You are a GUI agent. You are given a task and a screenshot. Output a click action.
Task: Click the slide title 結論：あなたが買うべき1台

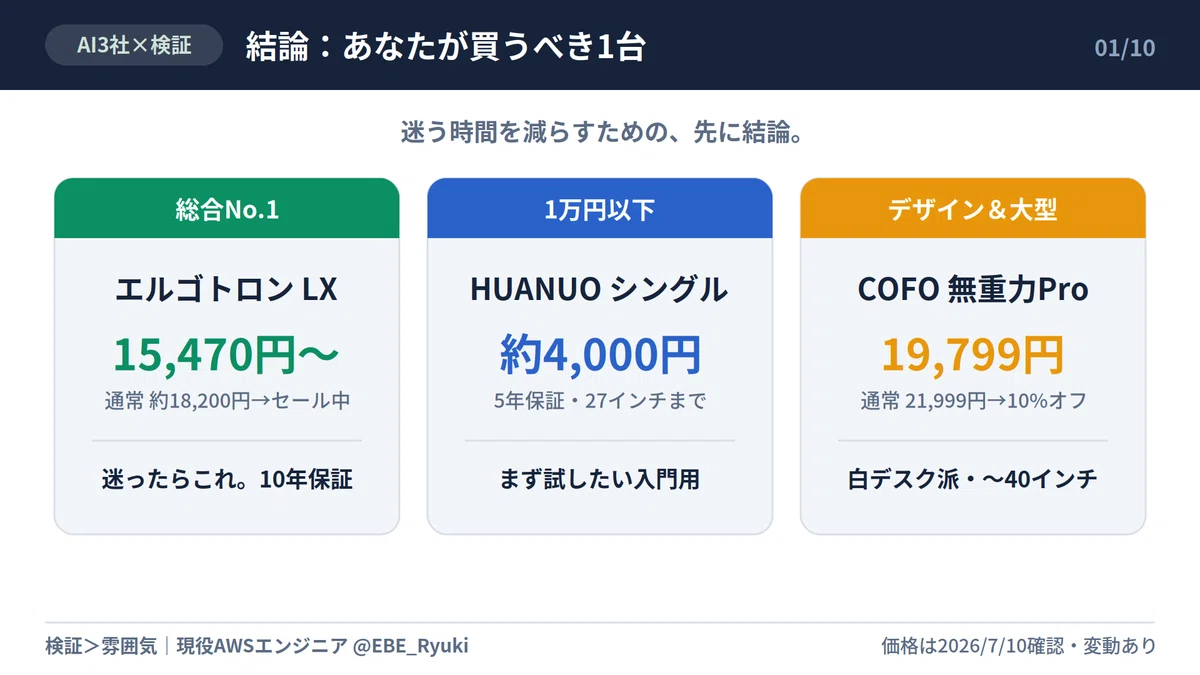point(445,46)
